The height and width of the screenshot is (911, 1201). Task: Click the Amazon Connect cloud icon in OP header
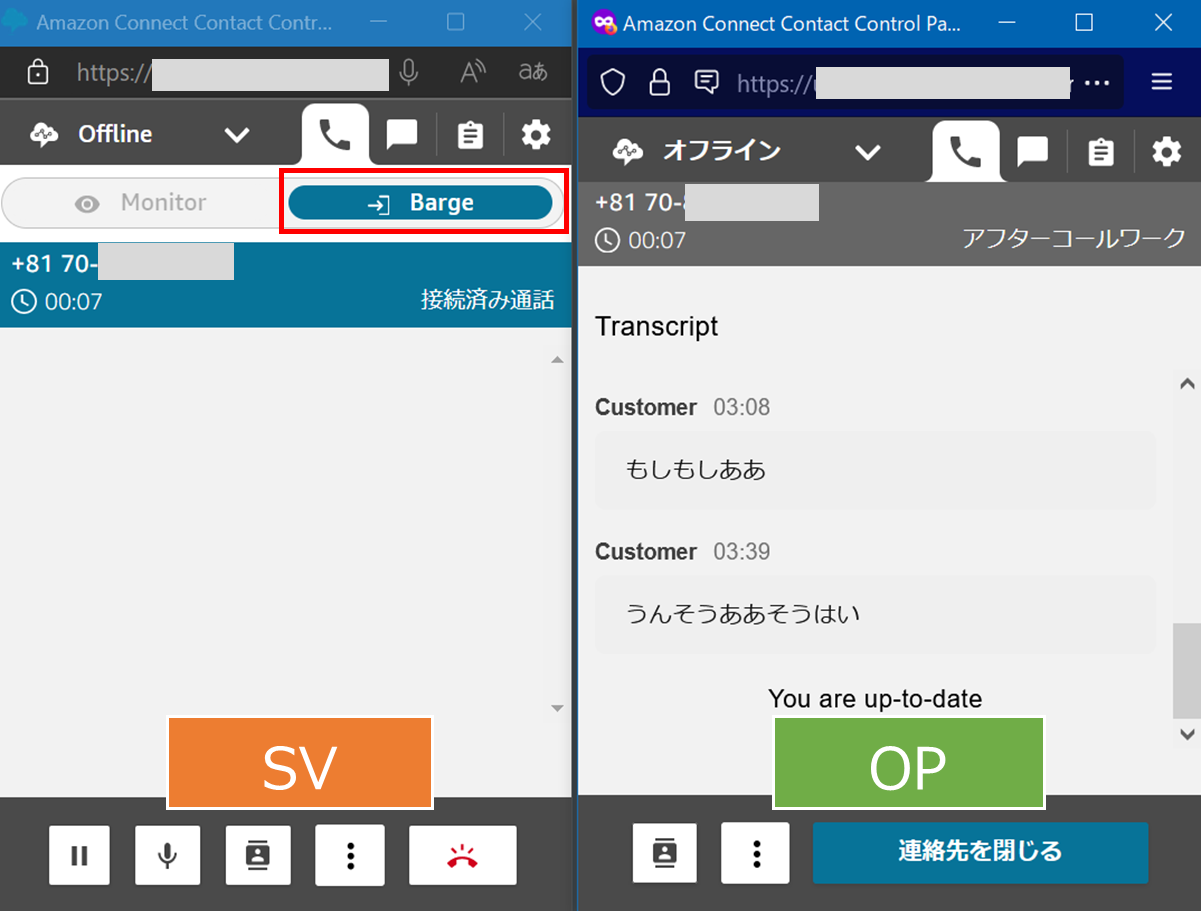pos(628,152)
